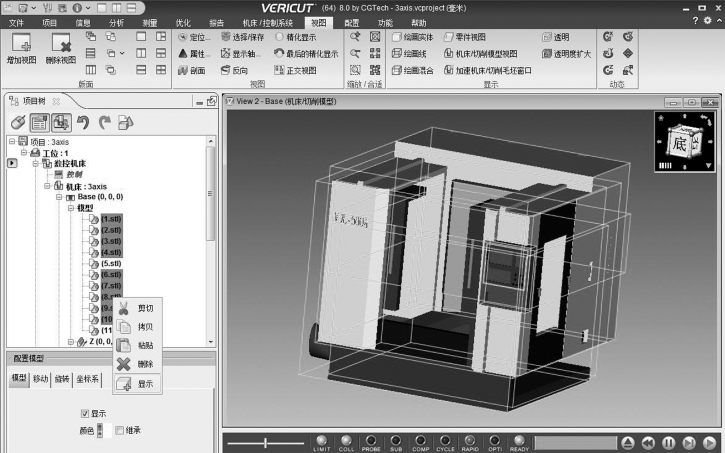Image resolution: width=725 pixels, height=453 pixels.
Task: Click the 删除视图 (Delete View) icon
Action: [60, 46]
